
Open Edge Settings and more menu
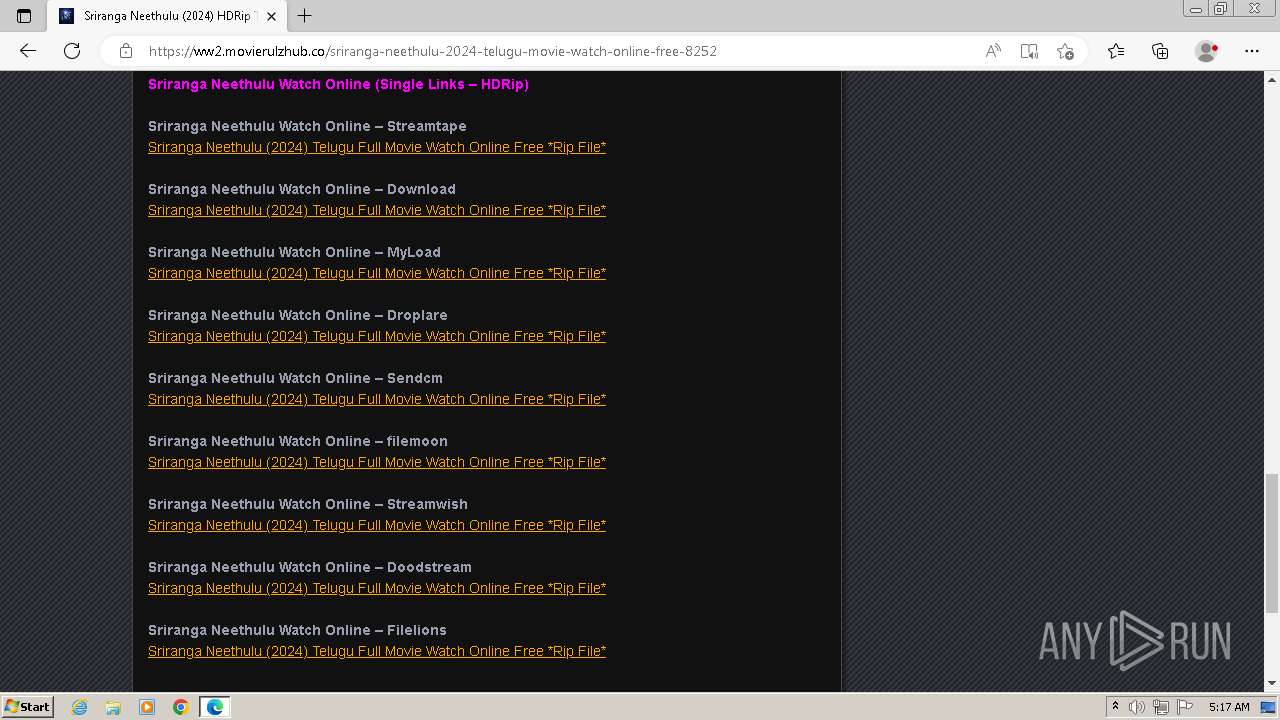pos(1252,51)
